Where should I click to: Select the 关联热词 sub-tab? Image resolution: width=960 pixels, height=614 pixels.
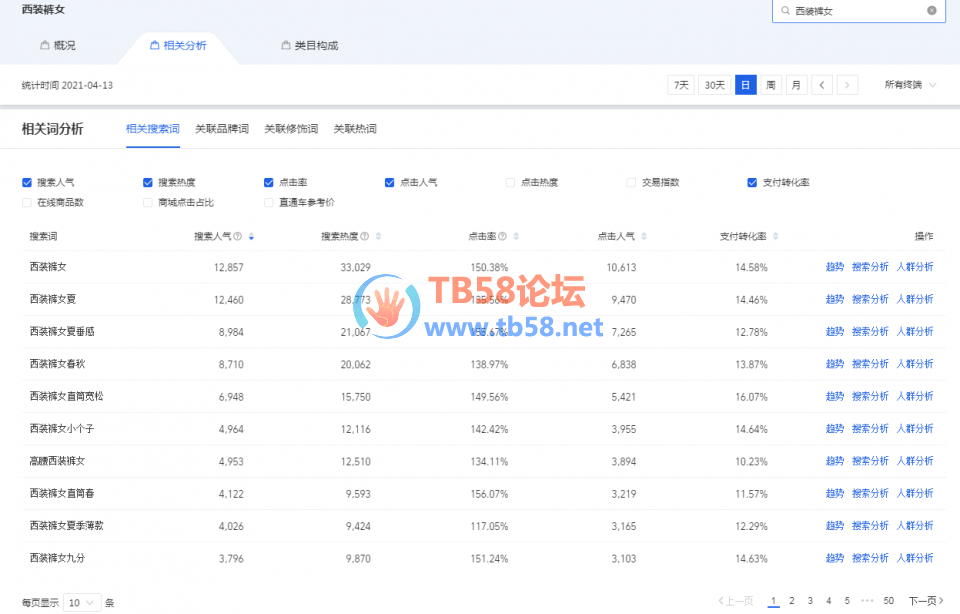click(x=355, y=129)
